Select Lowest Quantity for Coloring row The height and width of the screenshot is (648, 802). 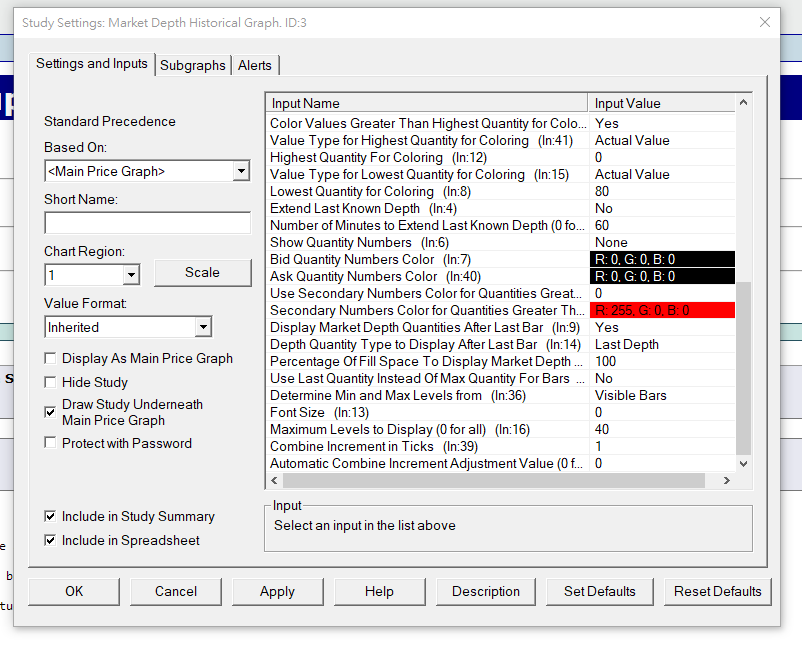point(501,191)
